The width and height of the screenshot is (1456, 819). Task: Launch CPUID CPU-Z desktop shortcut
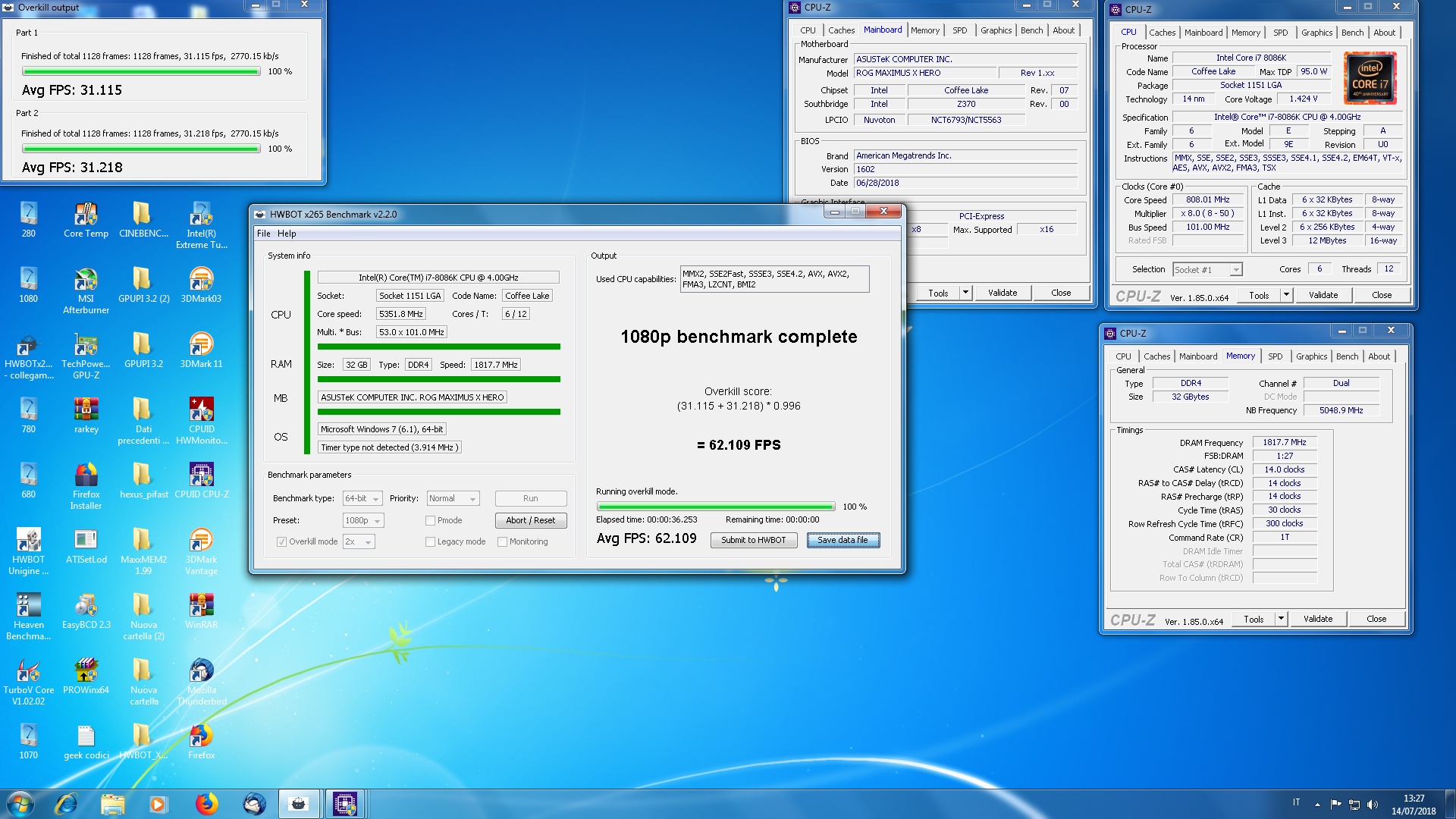(201, 481)
